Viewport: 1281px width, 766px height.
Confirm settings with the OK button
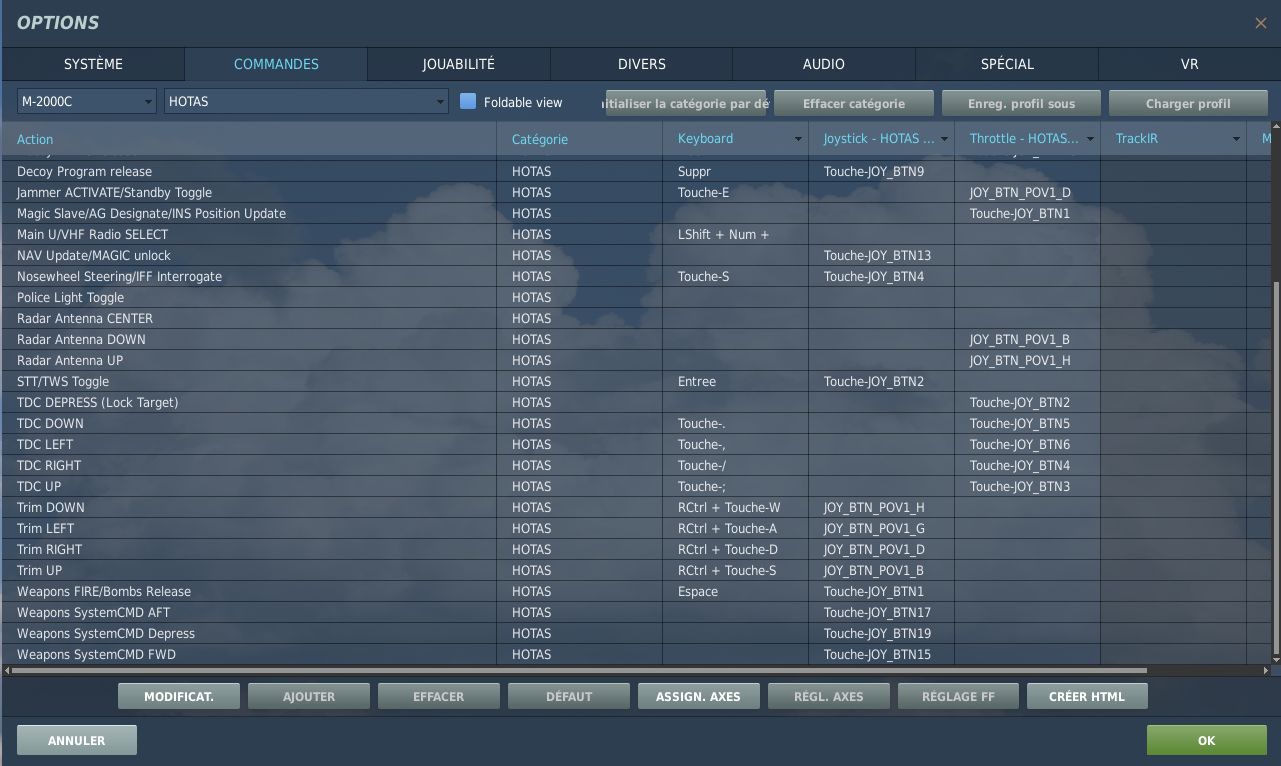(x=1206, y=740)
